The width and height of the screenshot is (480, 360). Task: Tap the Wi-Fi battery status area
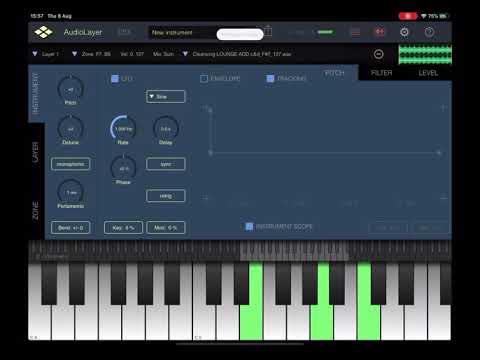pos(435,16)
